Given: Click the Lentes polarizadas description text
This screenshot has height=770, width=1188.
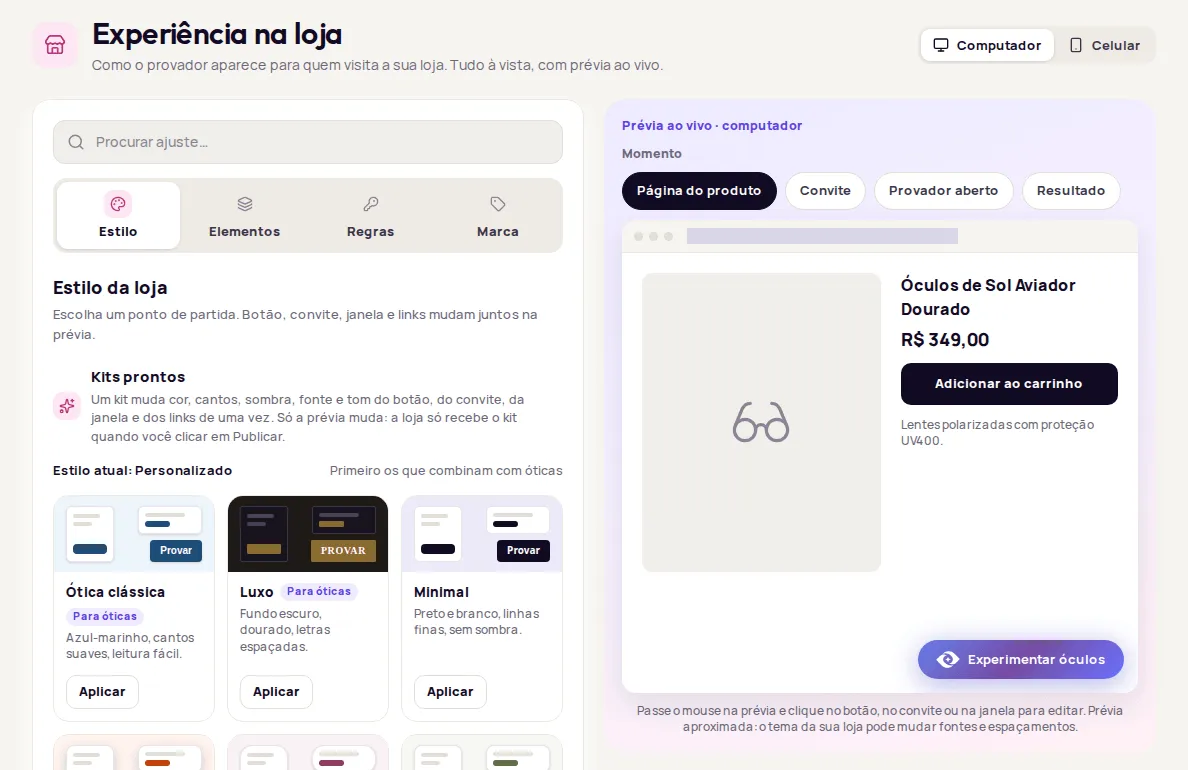Looking at the screenshot, I should [997, 433].
